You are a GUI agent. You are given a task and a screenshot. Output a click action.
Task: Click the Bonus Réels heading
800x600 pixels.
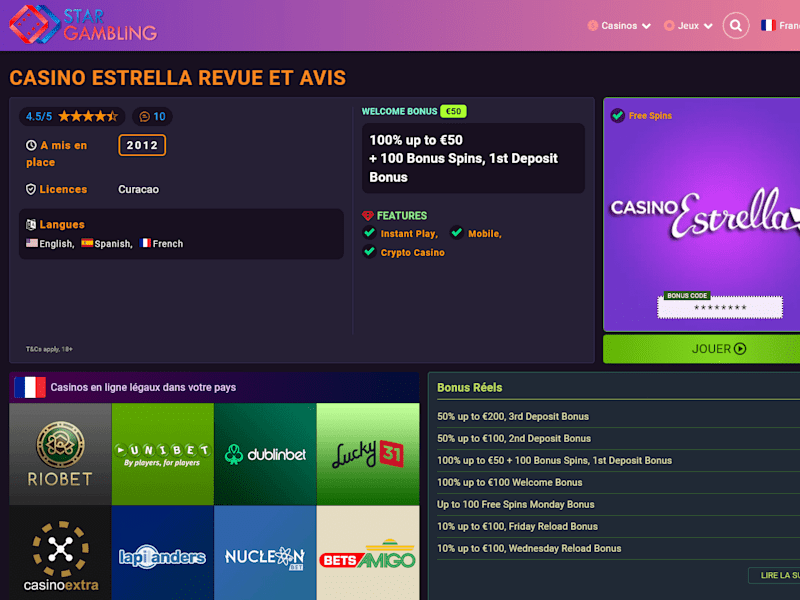469,388
